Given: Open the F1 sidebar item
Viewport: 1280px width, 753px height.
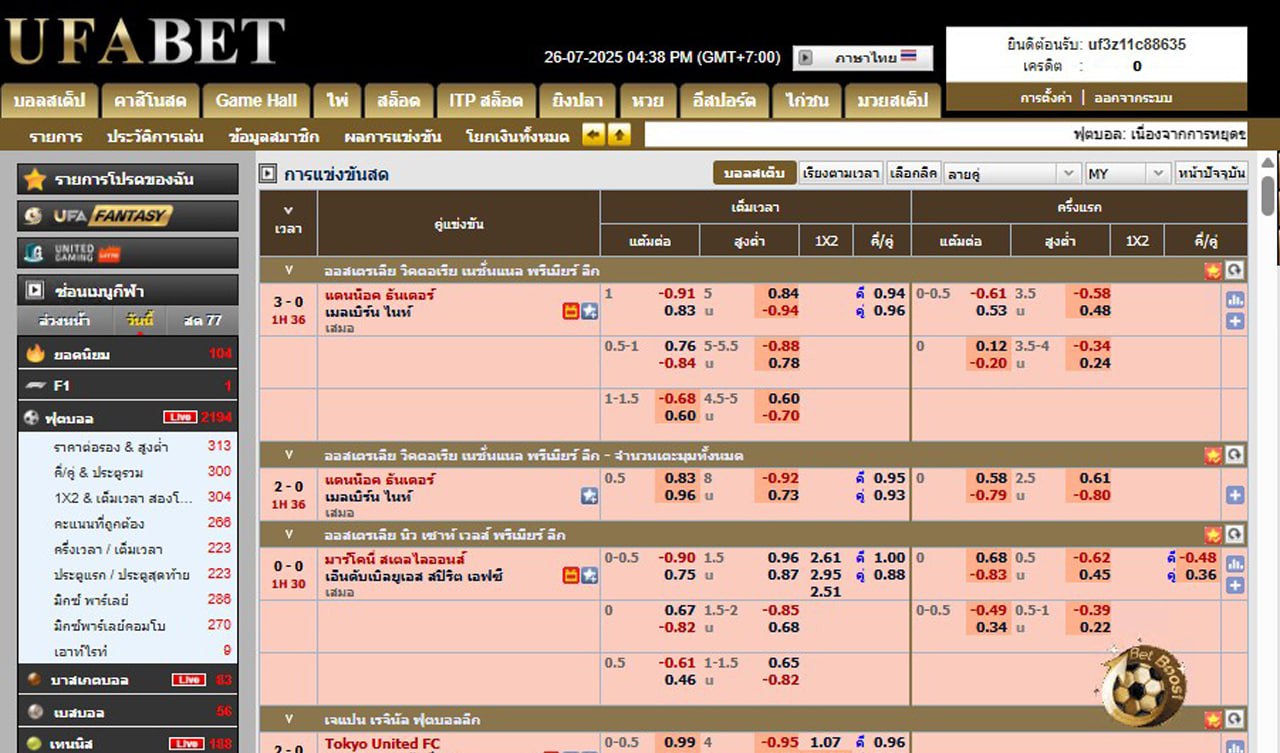Looking at the screenshot, I should coord(128,385).
